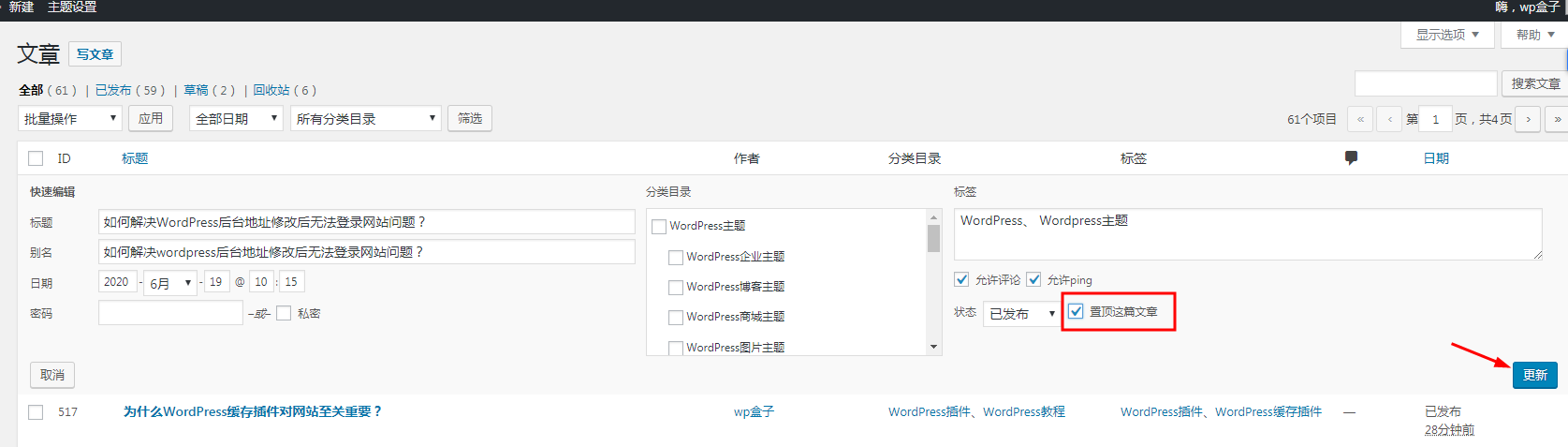Check the WordPress博客主题 category

pyautogui.click(x=676, y=287)
